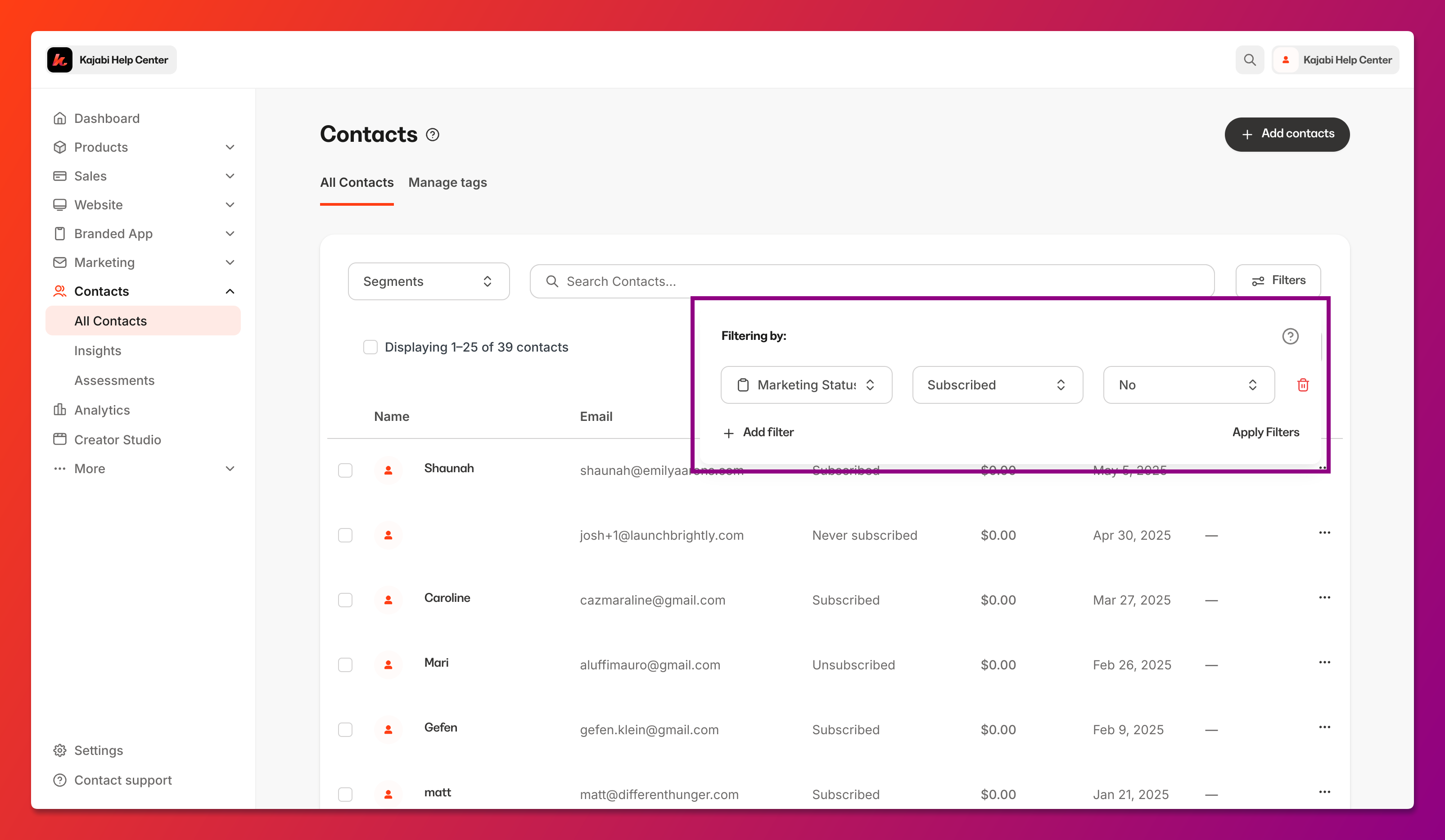Viewport: 1445px width, 840px height.
Task: Click Add filter
Action: [758, 432]
